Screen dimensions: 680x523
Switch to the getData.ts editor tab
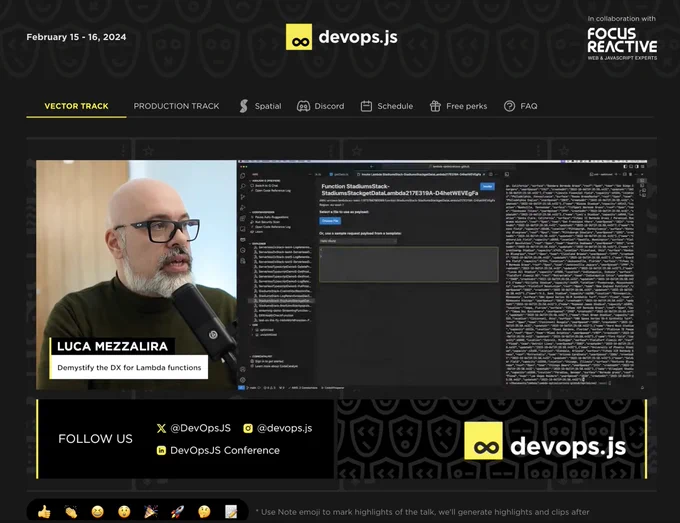[339, 174]
